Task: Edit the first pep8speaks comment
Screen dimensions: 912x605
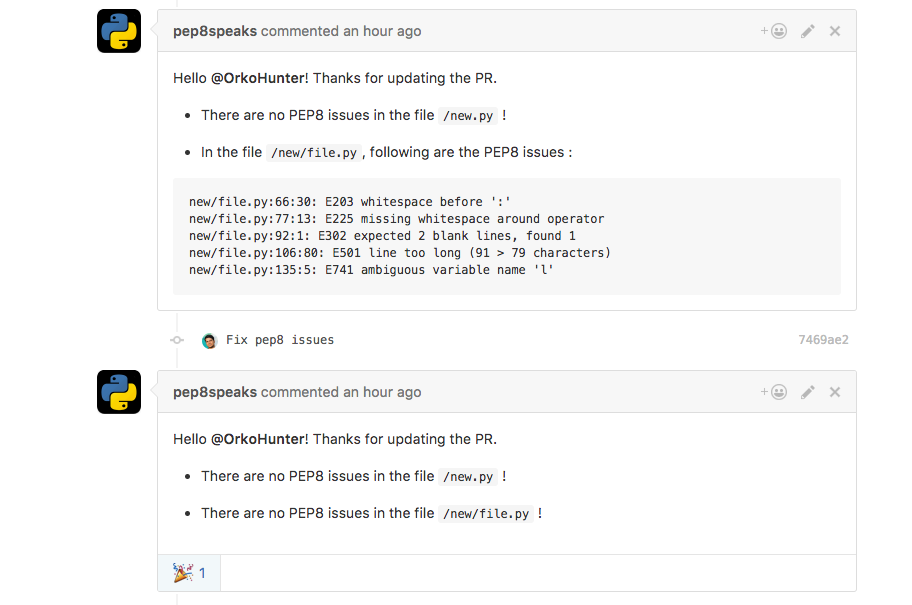Action: [x=807, y=30]
